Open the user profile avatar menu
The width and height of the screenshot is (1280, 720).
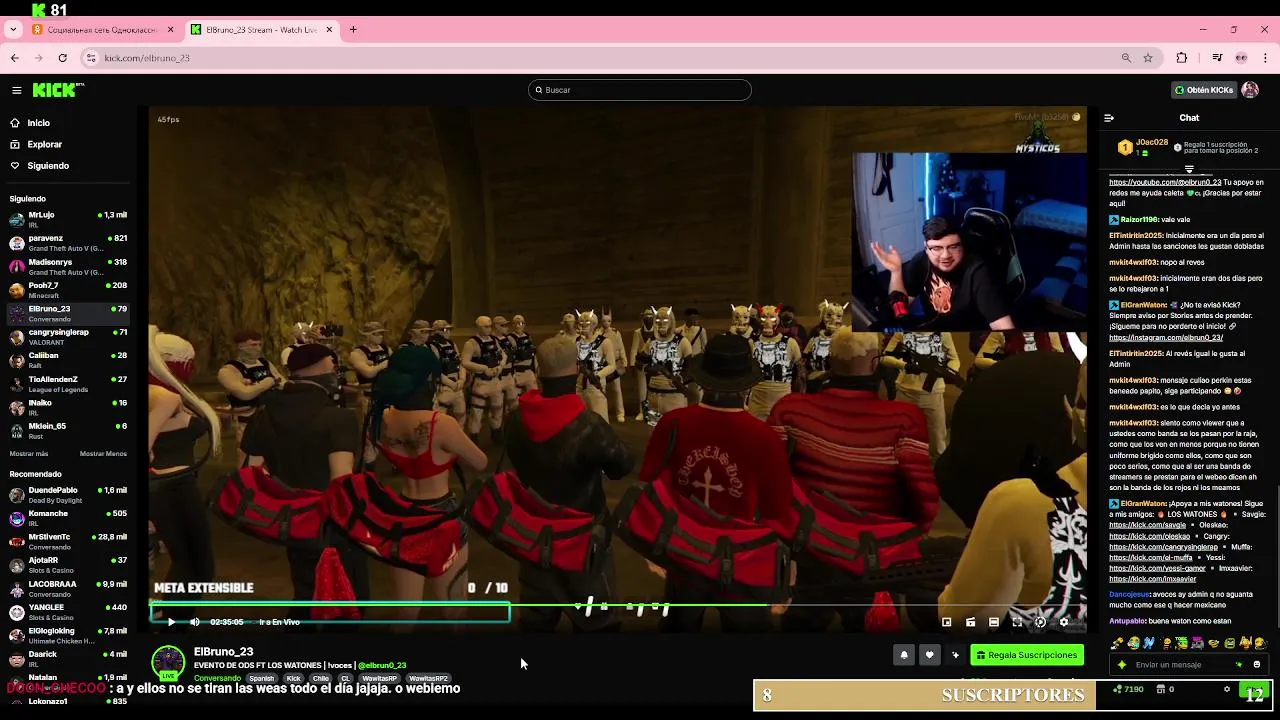click(1250, 90)
